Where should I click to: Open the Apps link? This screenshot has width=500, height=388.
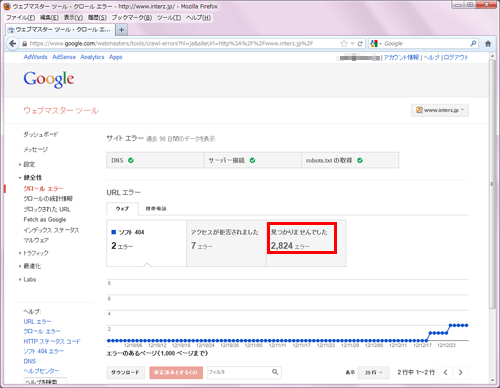(116, 57)
